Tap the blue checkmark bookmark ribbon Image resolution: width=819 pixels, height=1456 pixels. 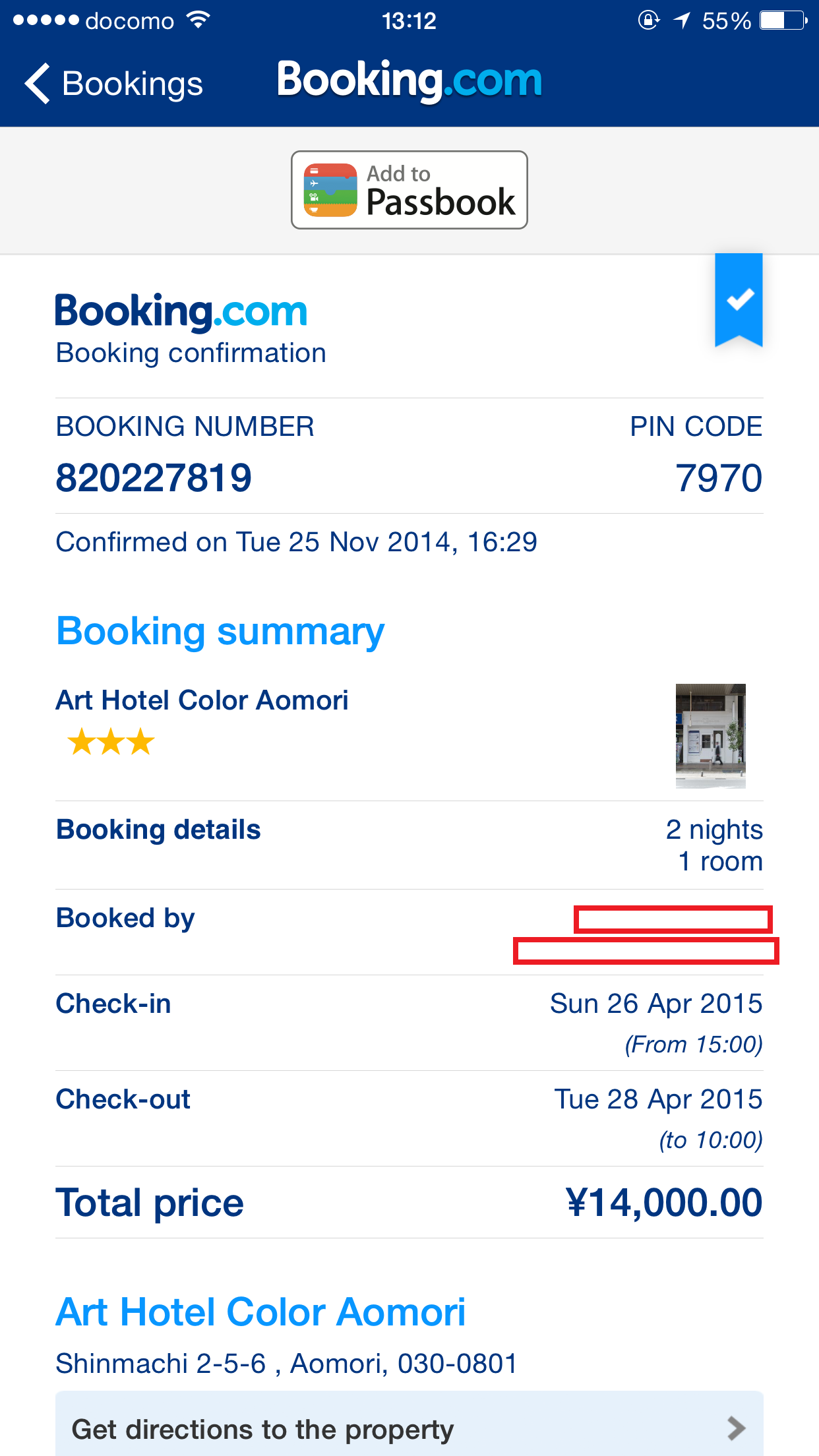pyautogui.click(x=739, y=299)
